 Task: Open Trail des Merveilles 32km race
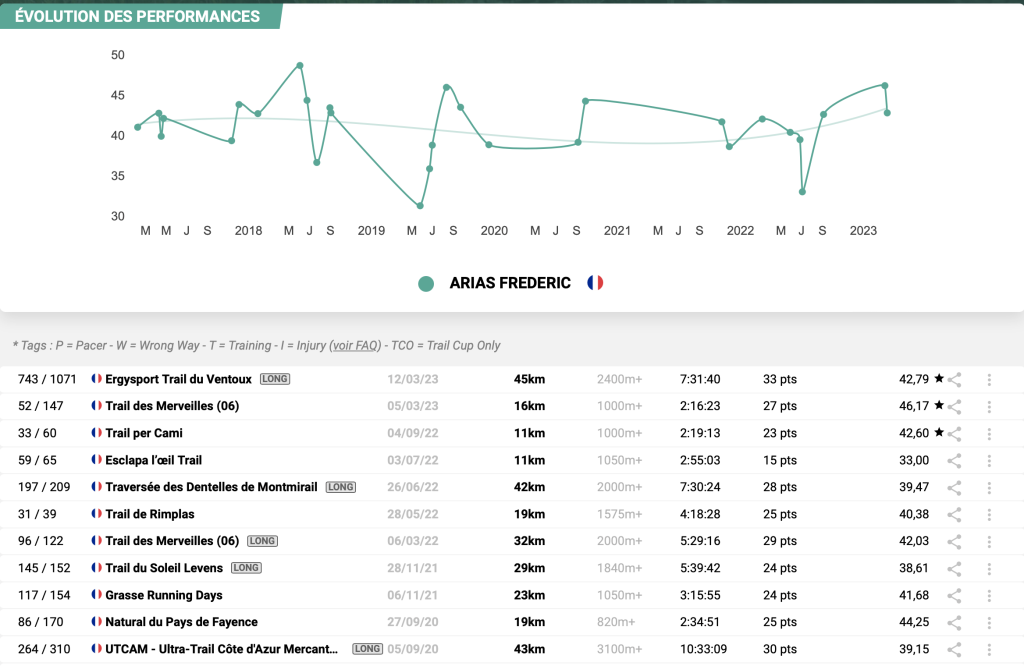pos(172,542)
